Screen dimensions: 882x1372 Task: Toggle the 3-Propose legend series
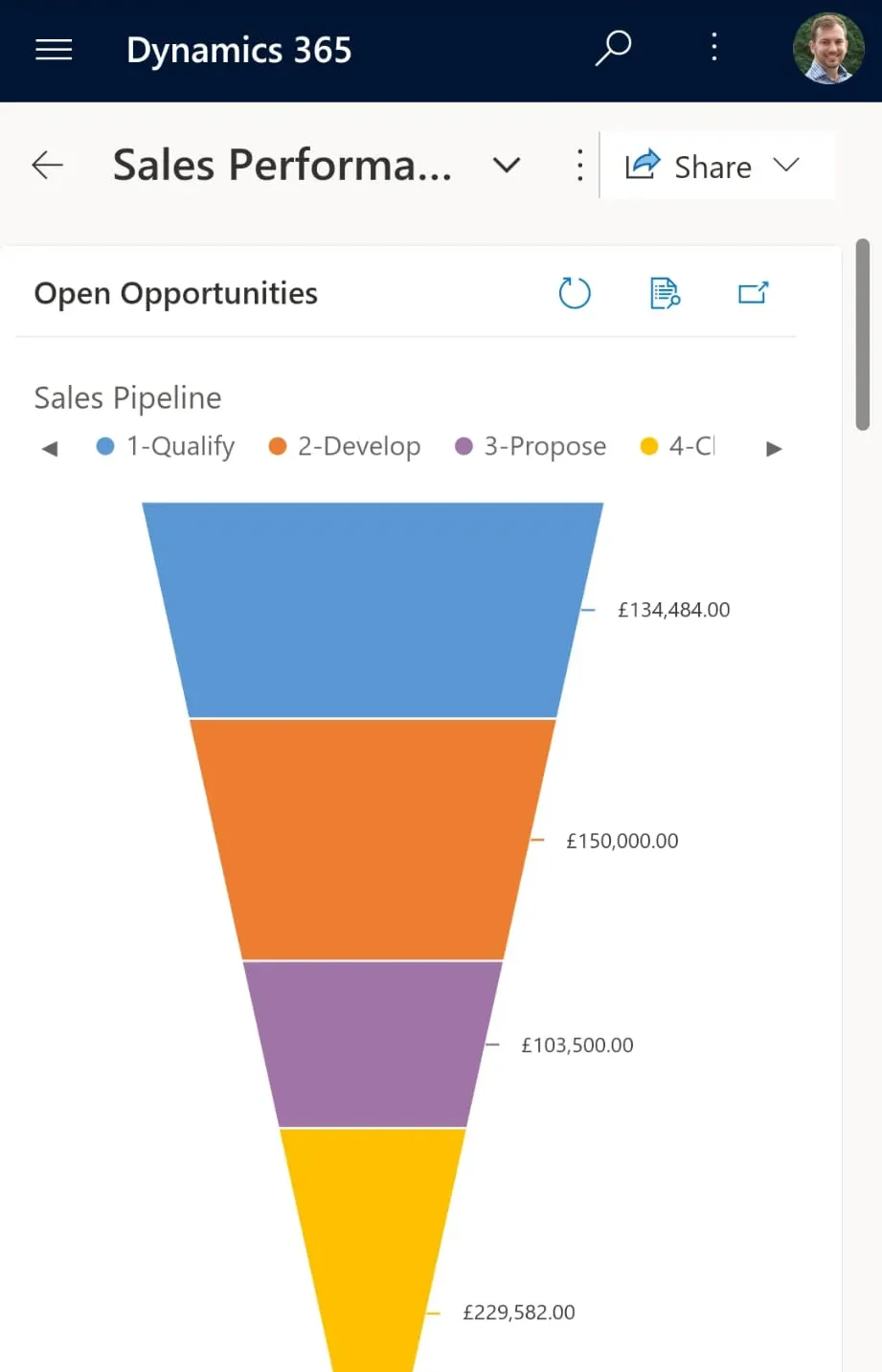pyautogui.click(x=531, y=446)
